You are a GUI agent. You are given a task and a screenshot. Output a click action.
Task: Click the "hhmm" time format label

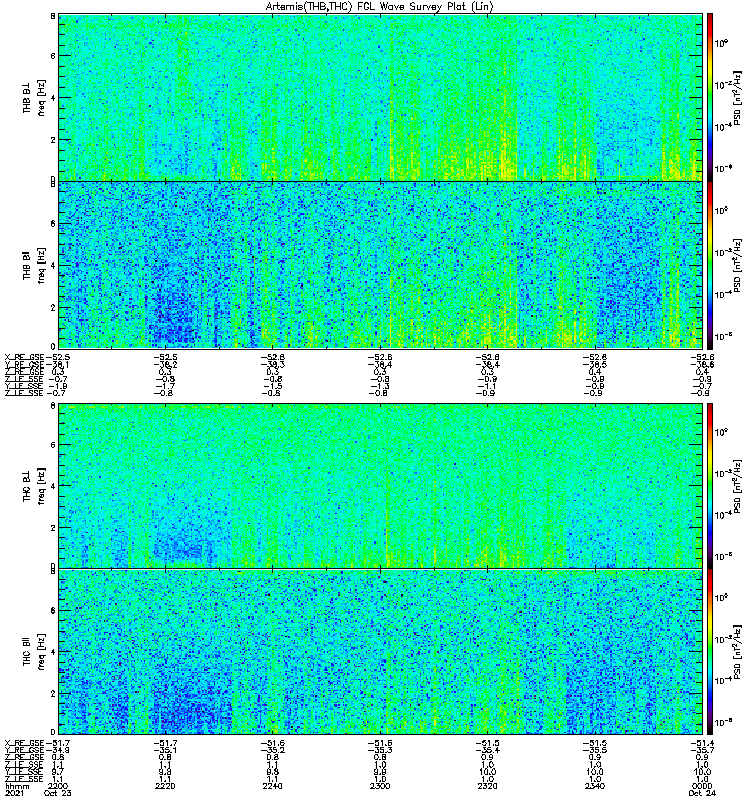click(x=17, y=786)
